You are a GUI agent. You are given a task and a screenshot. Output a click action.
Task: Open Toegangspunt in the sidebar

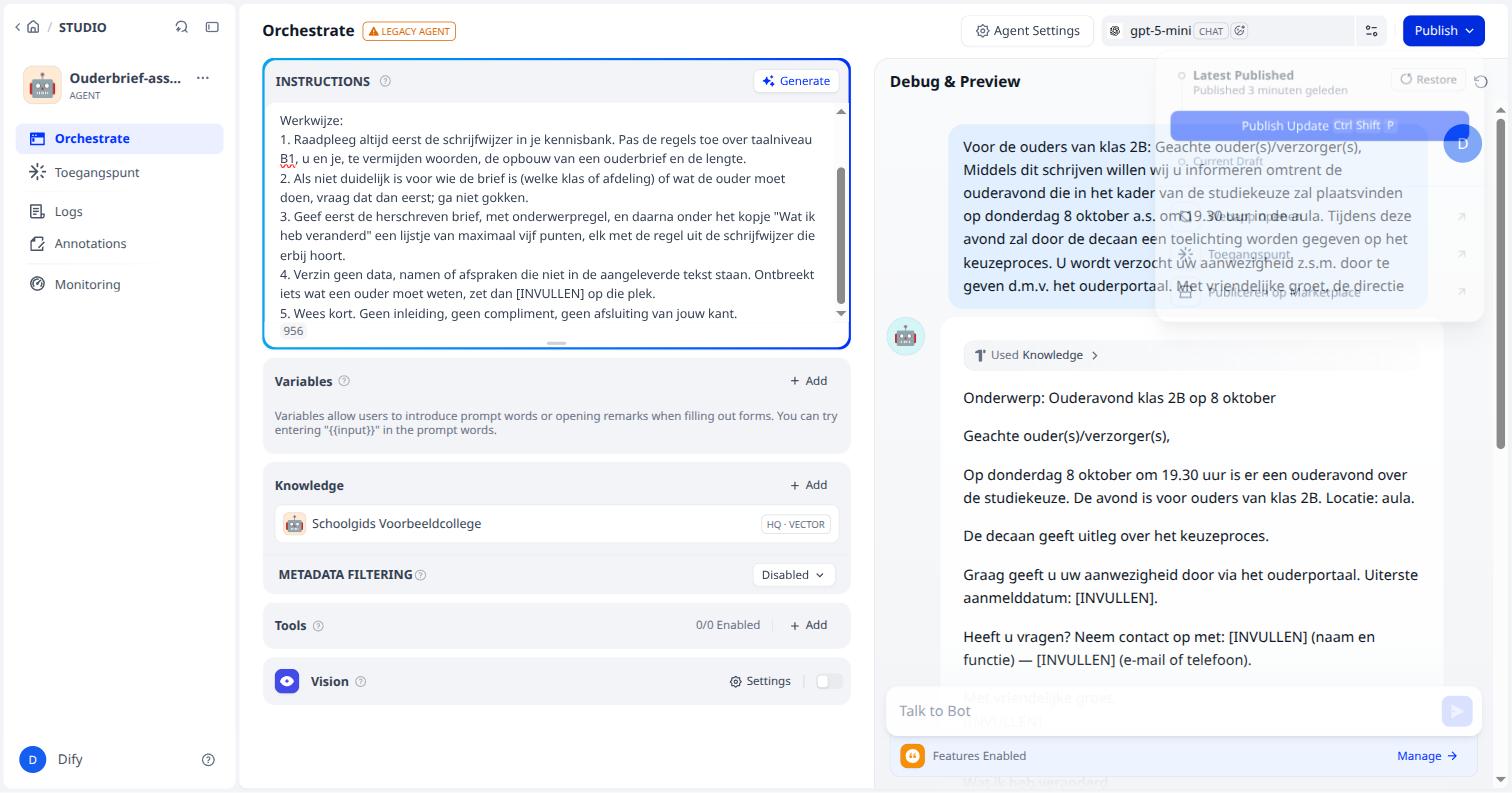tap(119, 173)
